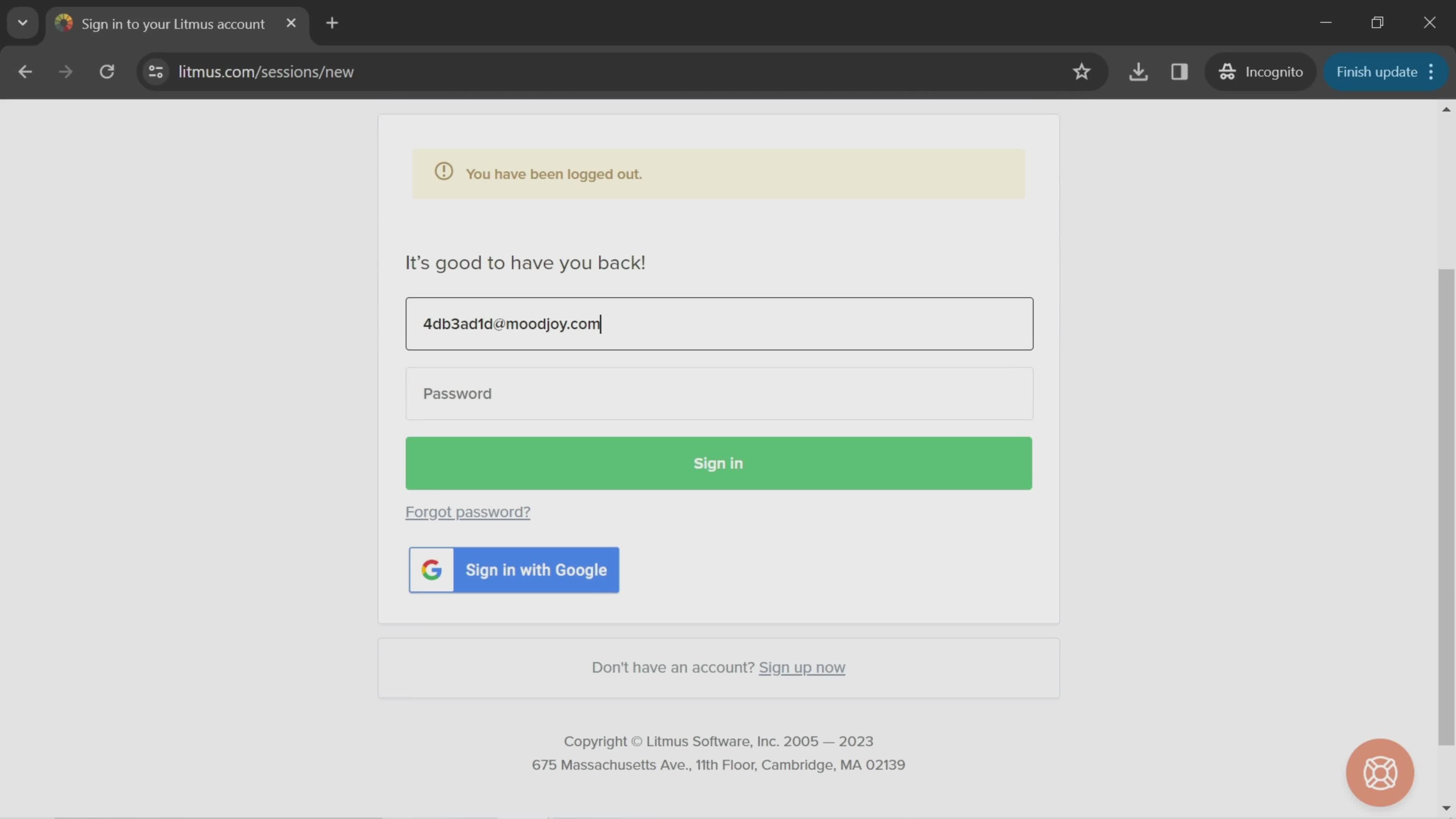Screen dimensions: 1456x819
Task: Reload the Litmus sign-in page
Action: pos(107,72)
